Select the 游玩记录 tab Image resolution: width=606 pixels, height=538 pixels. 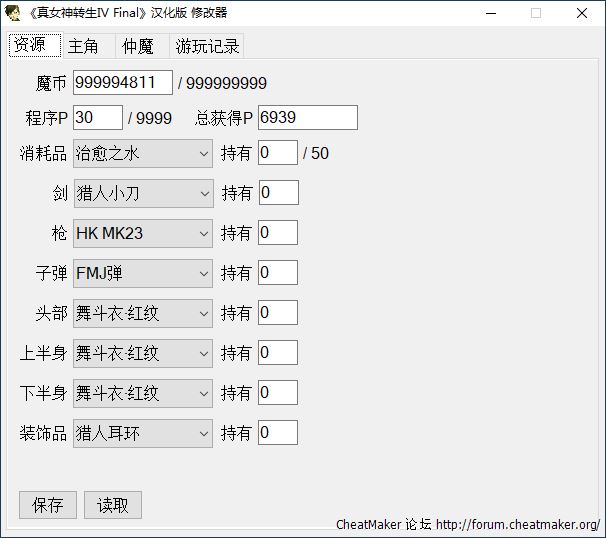point(207,47)
